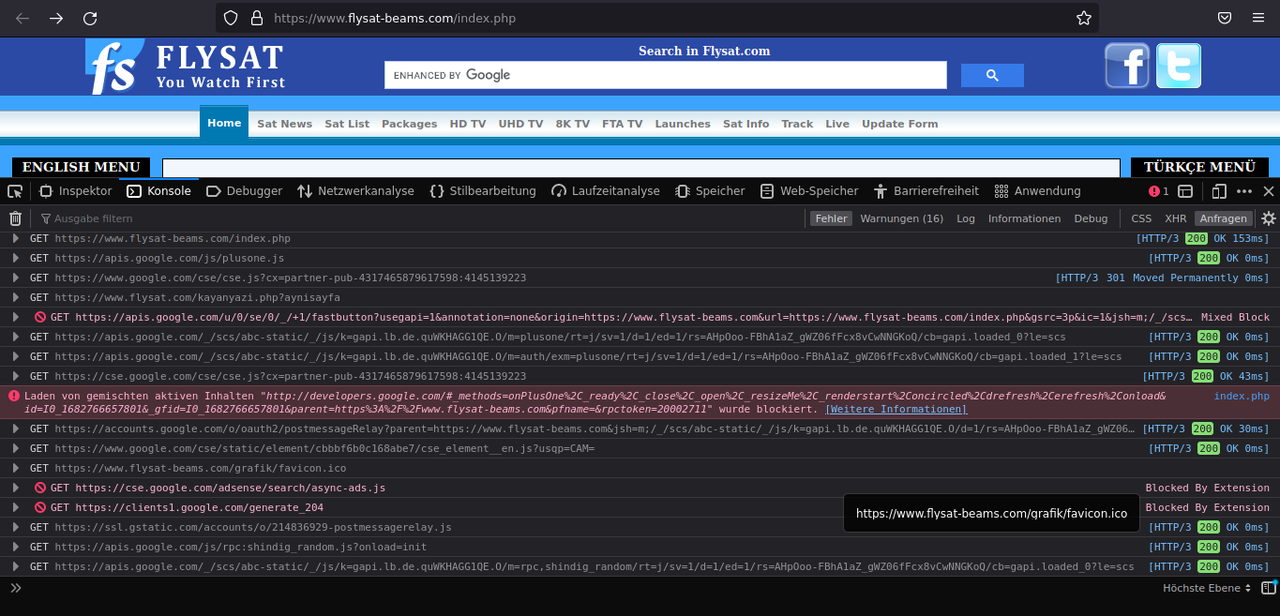1280x616 pixels.
Task: Clear console output with trash icon
Action: click(x=15, y=218)
